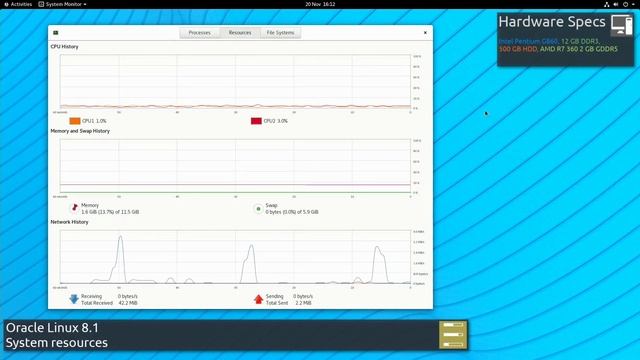This screenshot has width=640, height=360.
Task: Click the server icon in Oracle Linux banner
Action: click(x=453, y=335)
